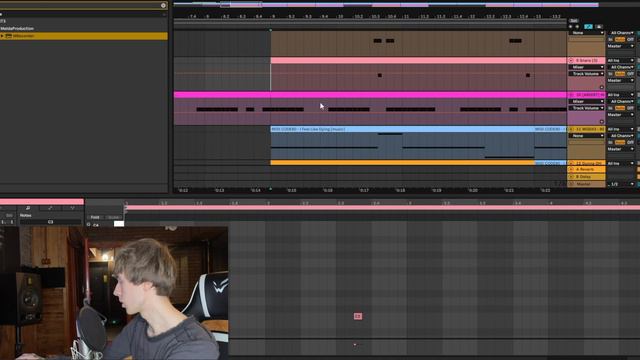Set the yellow track 12 monitor to Auto
The width and height of the screenshot is (640, 360).
(x=620, y=142)
